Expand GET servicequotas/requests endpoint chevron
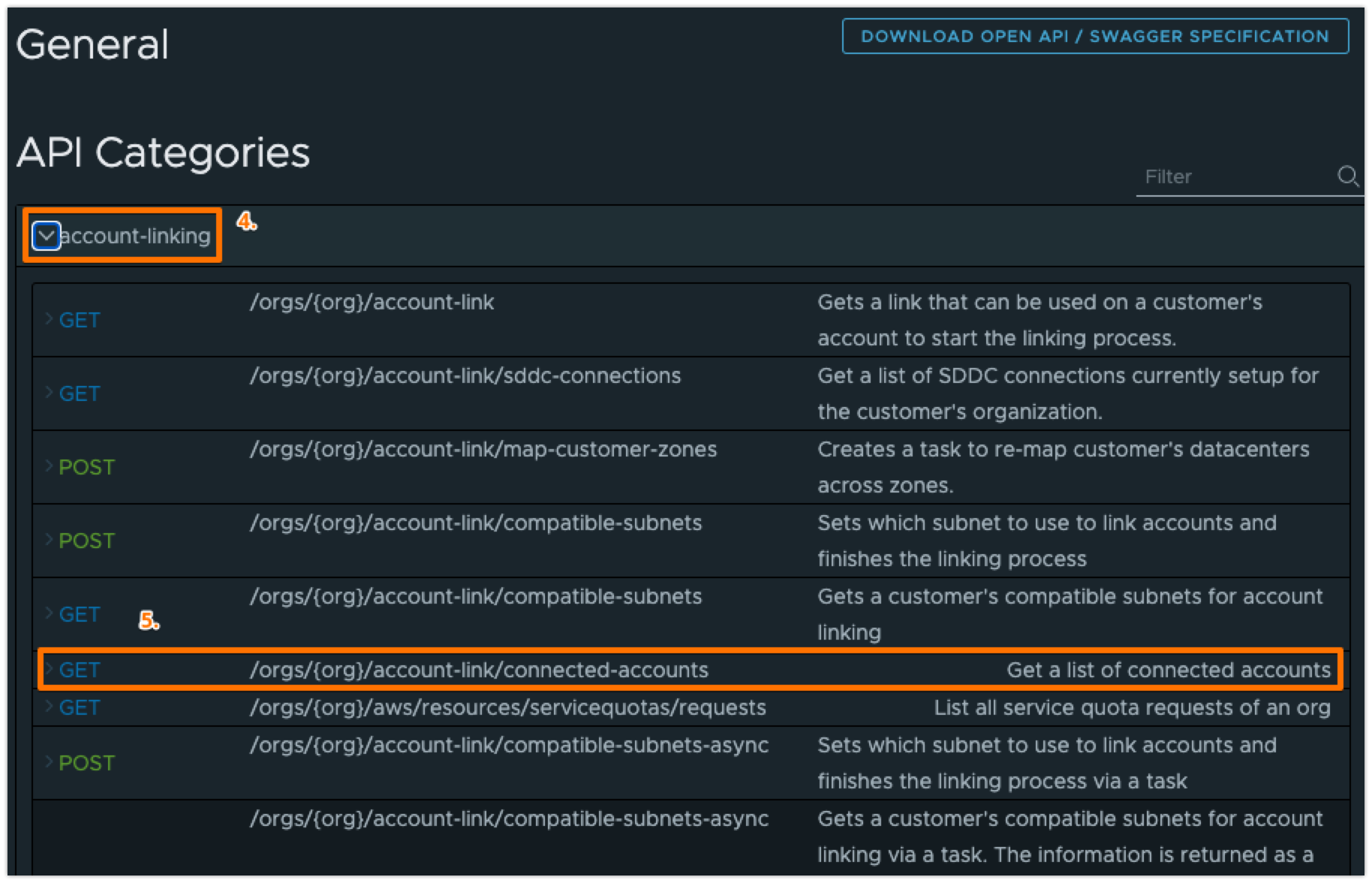The width and height of the screenshot is (1372, 883). pos(49,707)
